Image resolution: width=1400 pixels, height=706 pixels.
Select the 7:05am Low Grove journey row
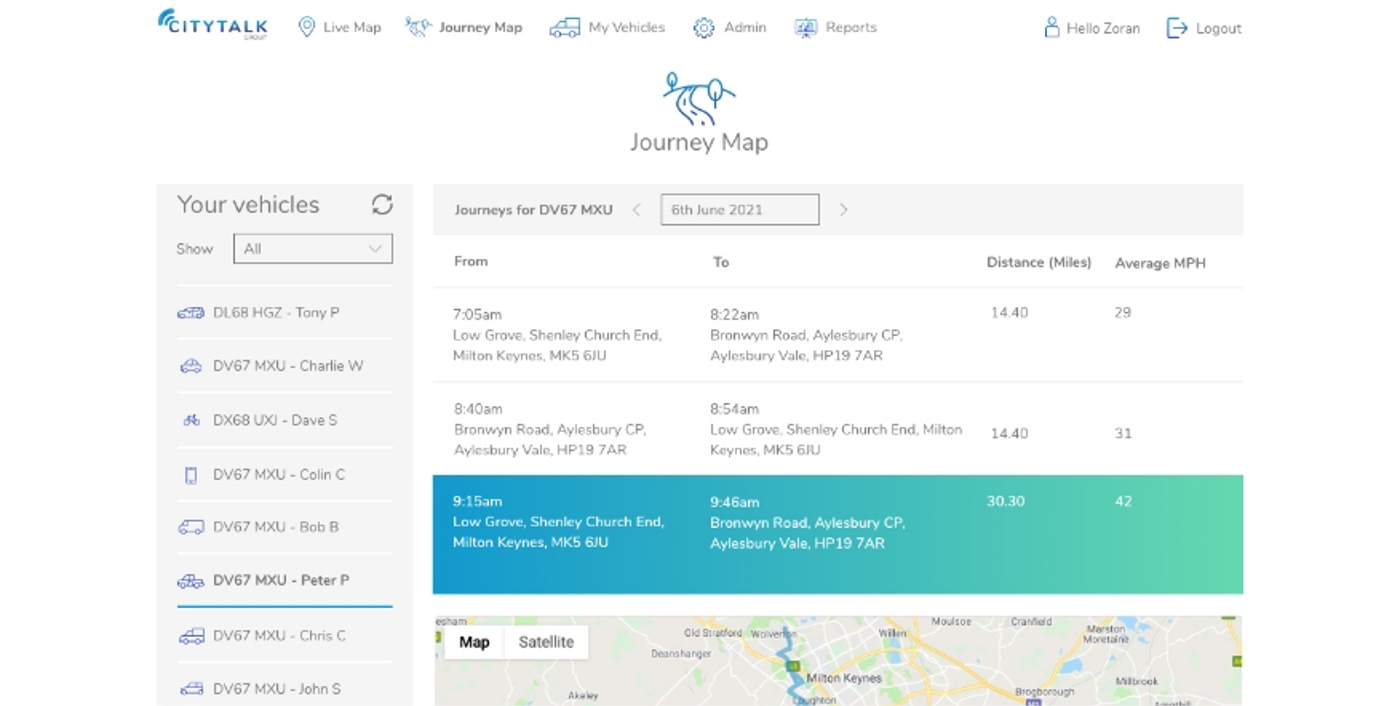point(838,335)
